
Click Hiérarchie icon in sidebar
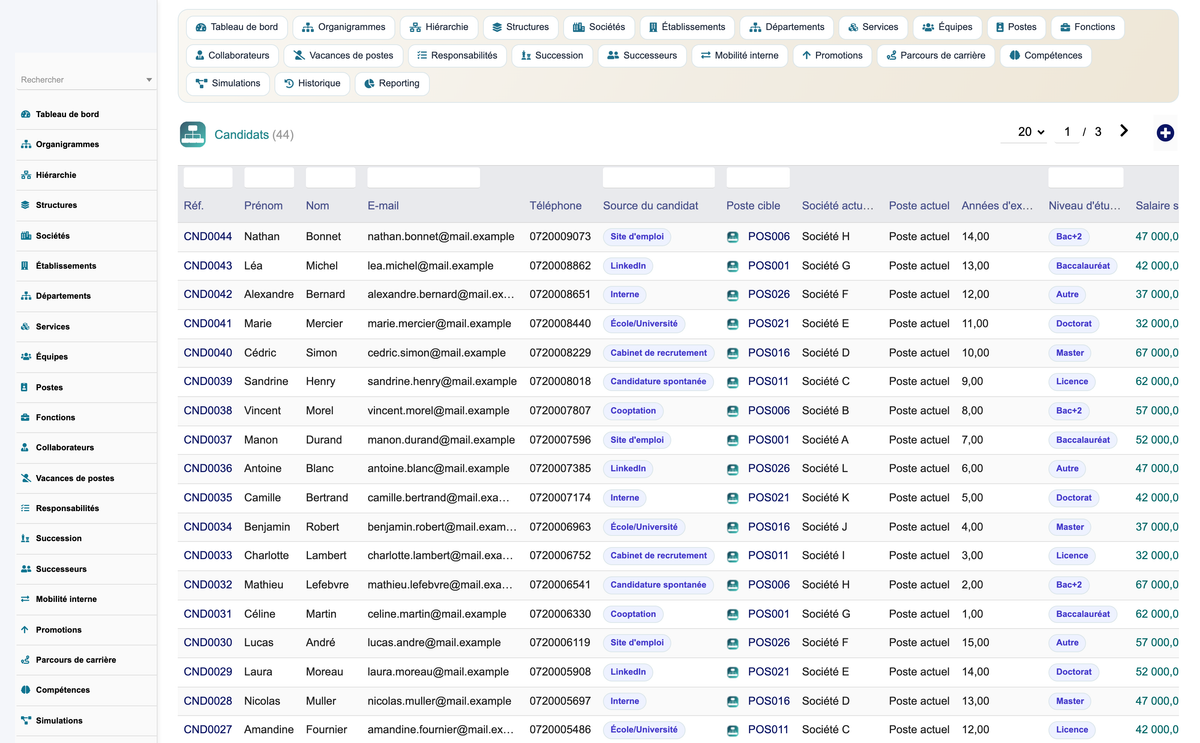click(25, 175)
